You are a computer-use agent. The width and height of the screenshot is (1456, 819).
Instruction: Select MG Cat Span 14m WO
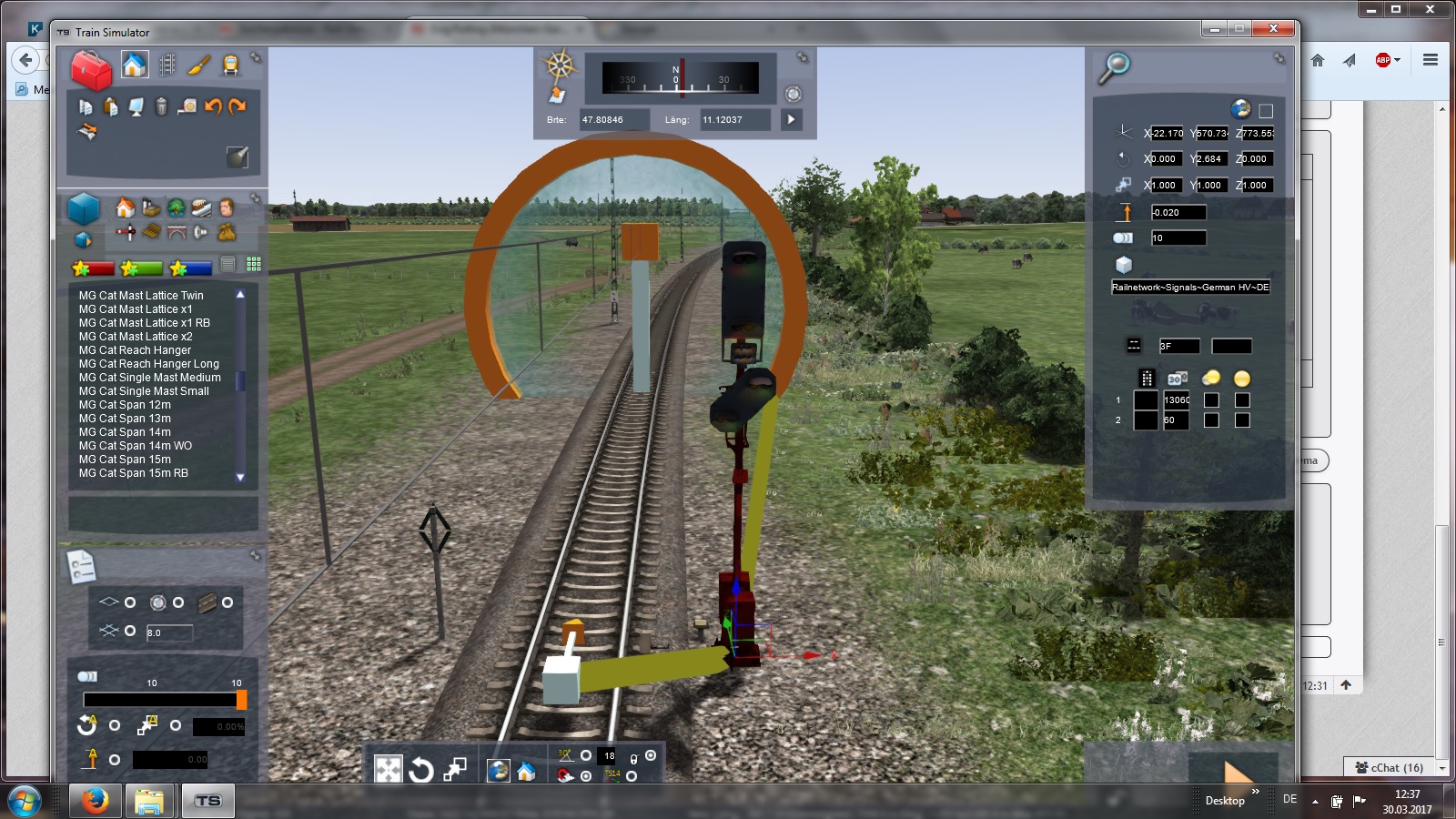(x=136, y=446)
